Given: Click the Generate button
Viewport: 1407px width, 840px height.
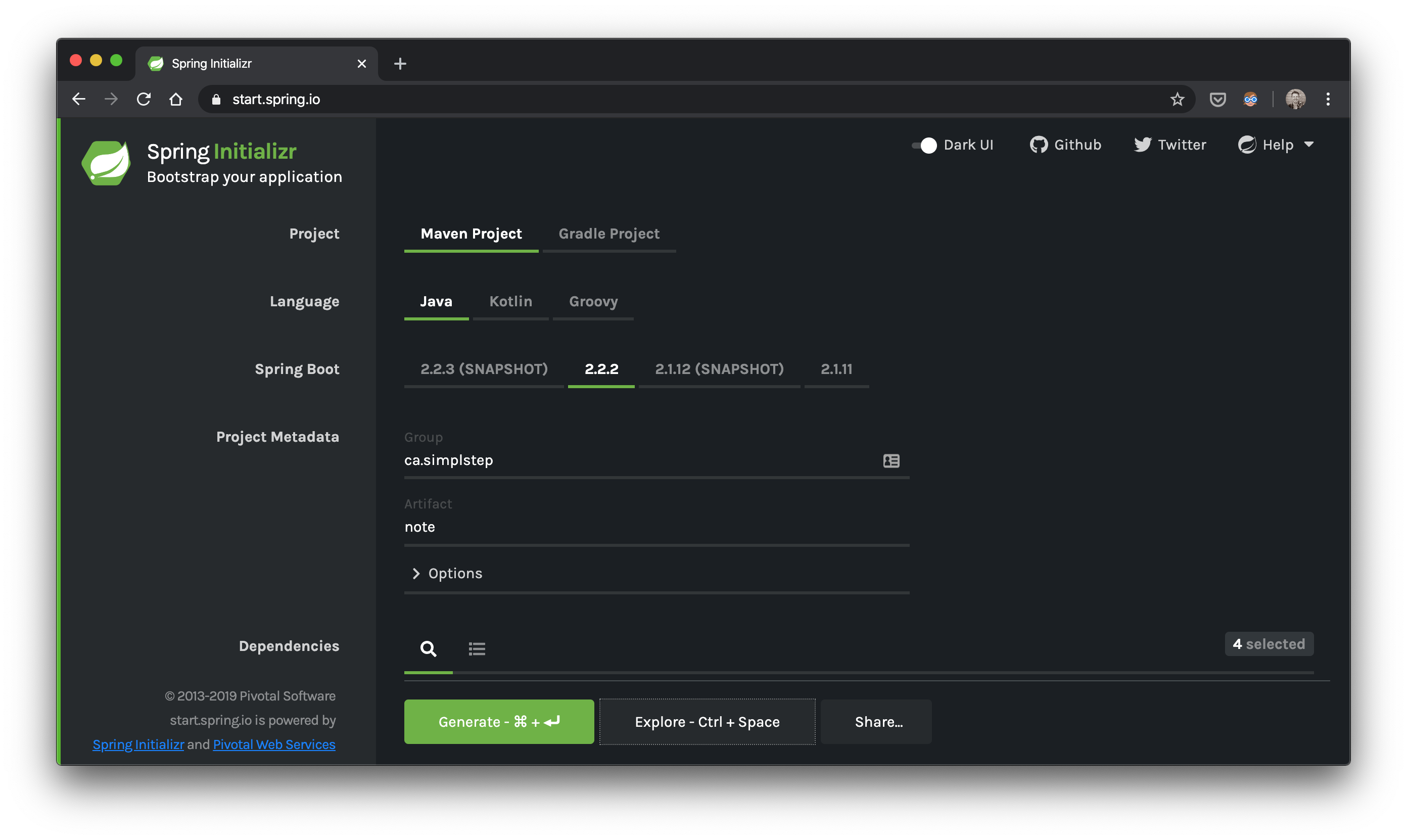Looking at the screenshot, I should coord(499,722).
